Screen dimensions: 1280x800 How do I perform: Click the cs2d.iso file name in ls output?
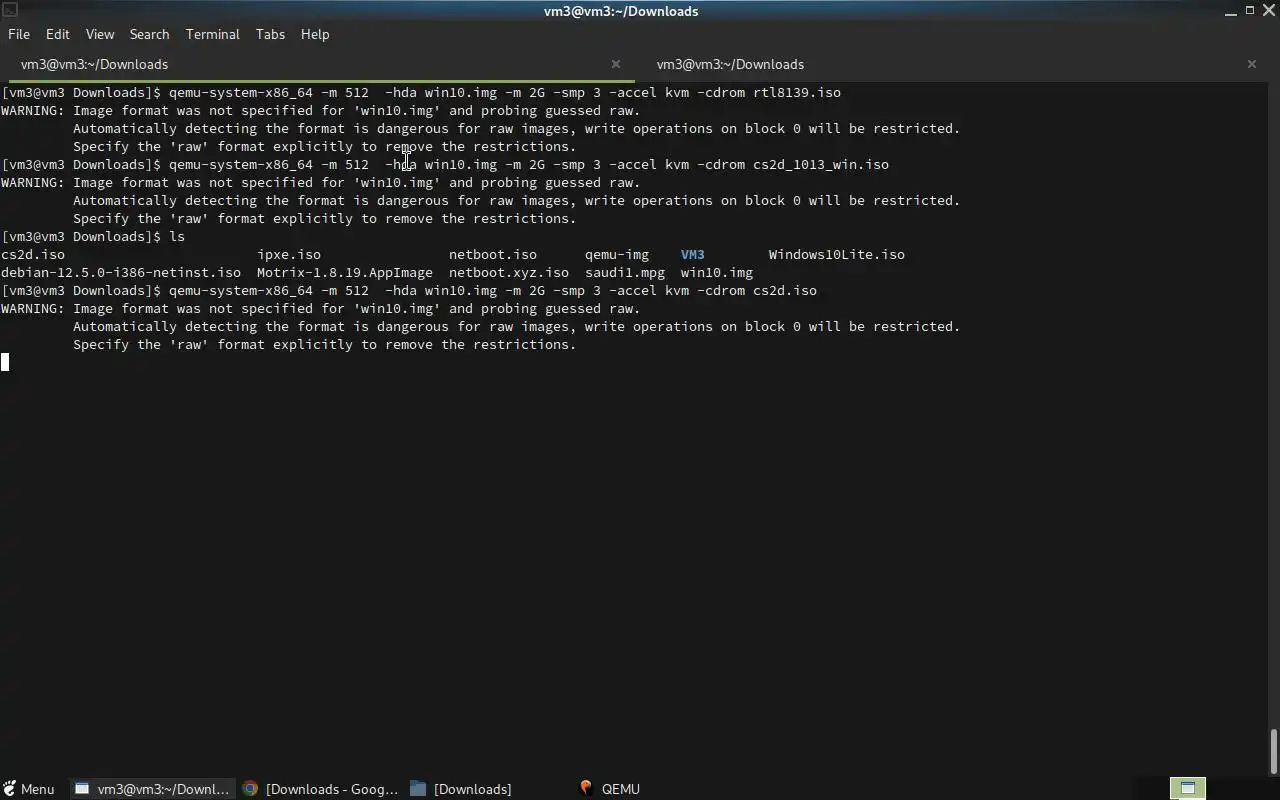point(33,254)
